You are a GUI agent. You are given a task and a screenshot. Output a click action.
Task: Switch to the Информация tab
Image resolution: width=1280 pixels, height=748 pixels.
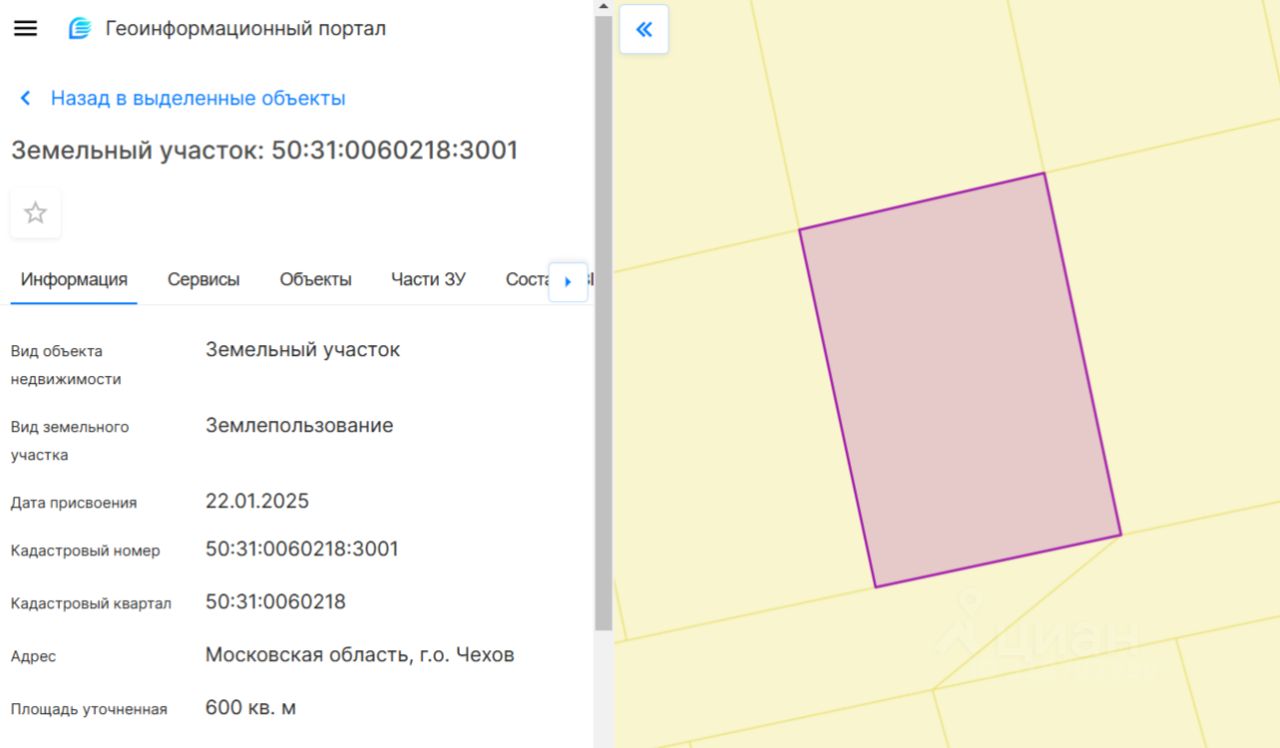74,280
